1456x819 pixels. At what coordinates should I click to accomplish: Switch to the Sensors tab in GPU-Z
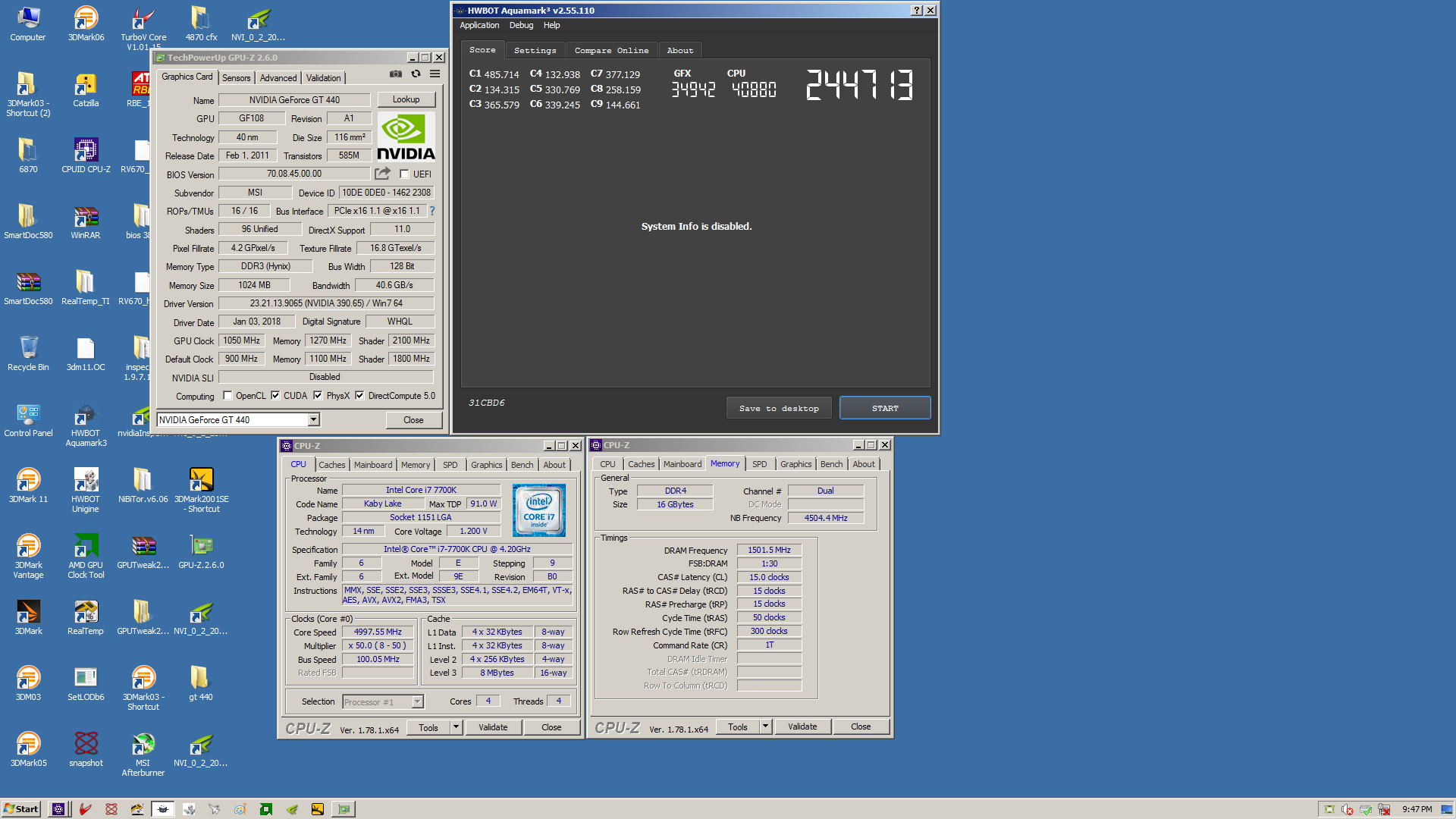click(236, 78)
